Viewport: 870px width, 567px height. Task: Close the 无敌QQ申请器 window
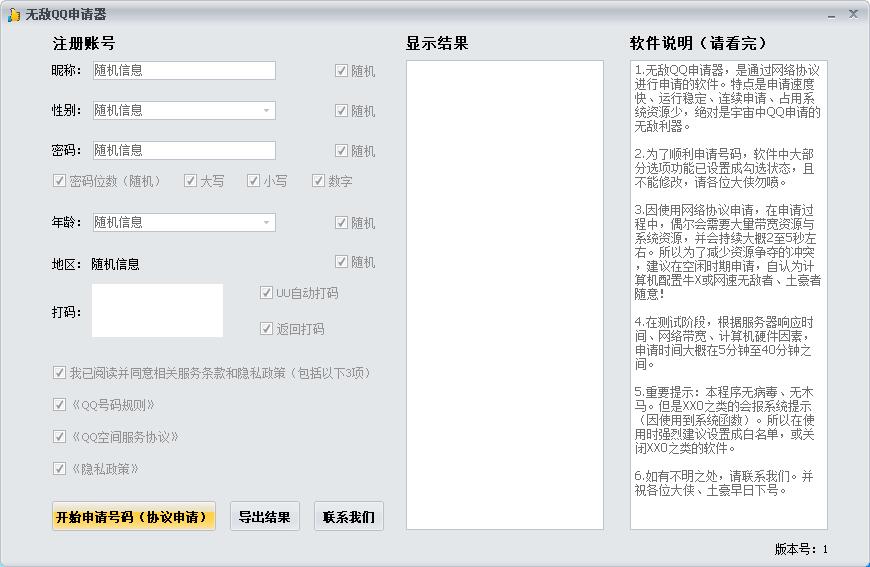pos(853,14)
